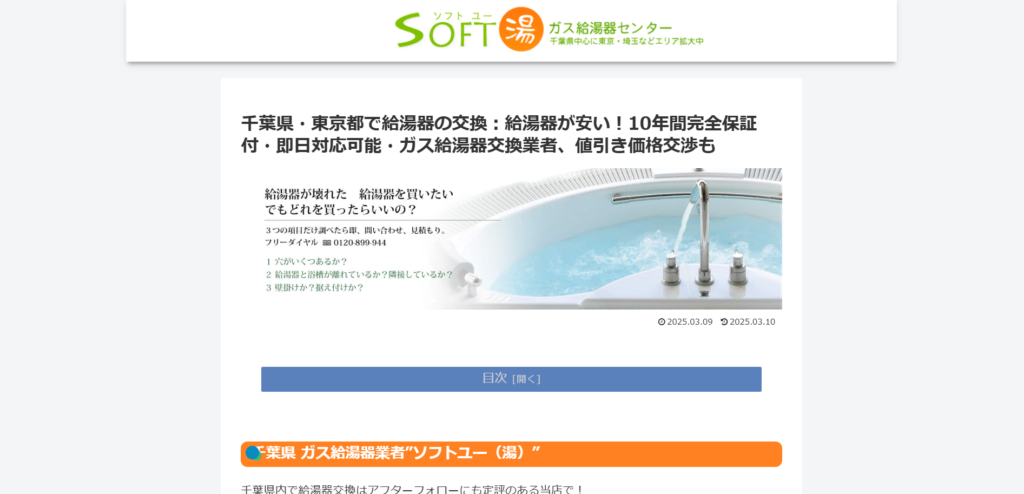Click the phone number 0120-899-944 in banner
Viewport: 1024px width, 494px height.
360,242
